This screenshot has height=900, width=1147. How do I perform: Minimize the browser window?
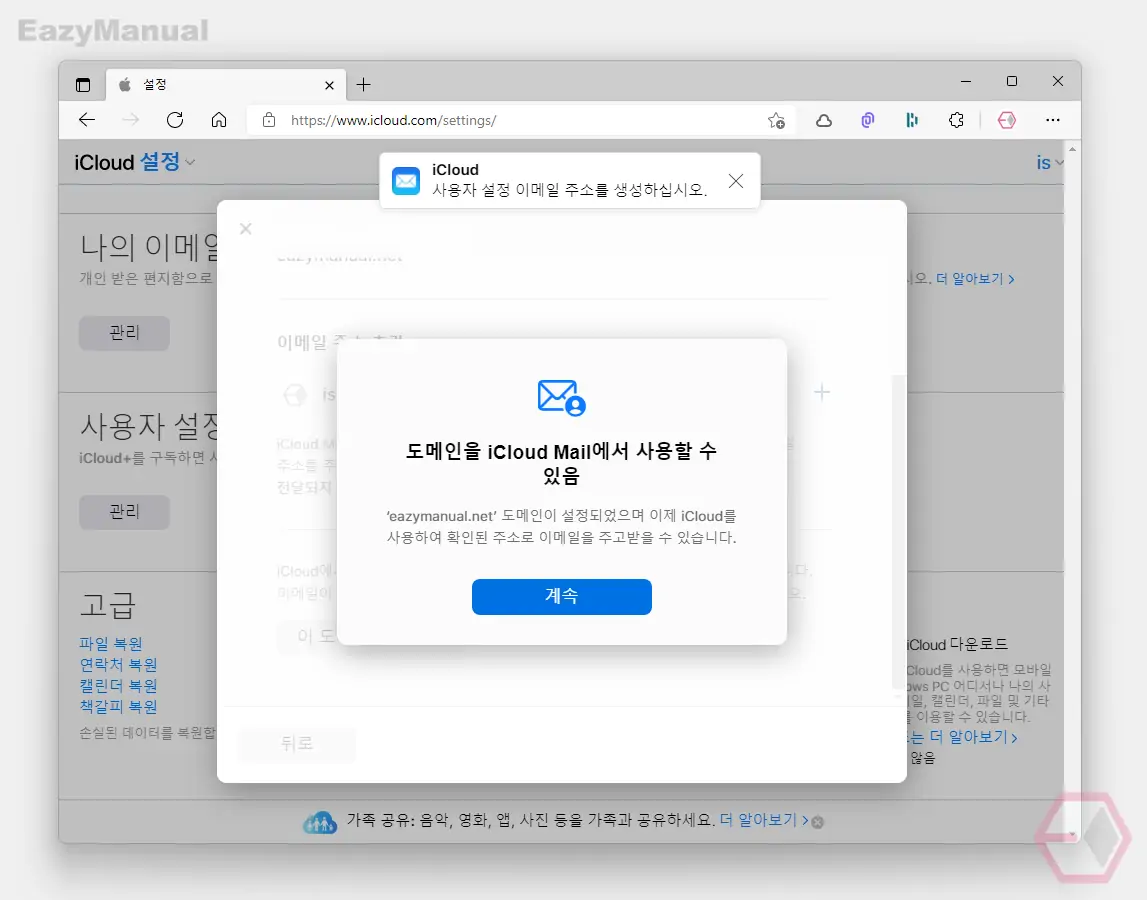point(966,81)
